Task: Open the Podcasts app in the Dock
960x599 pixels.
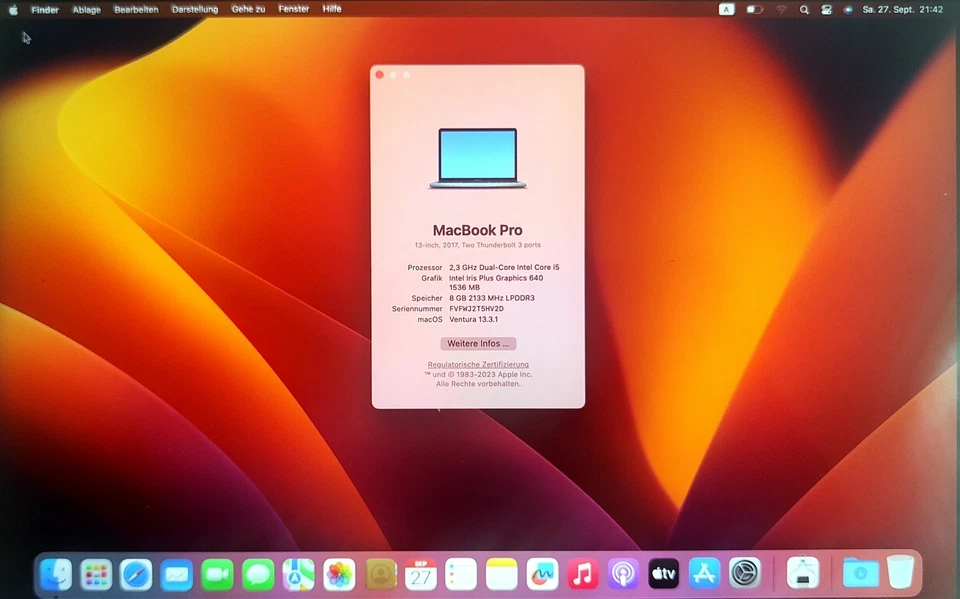Action: coord(622,573)
